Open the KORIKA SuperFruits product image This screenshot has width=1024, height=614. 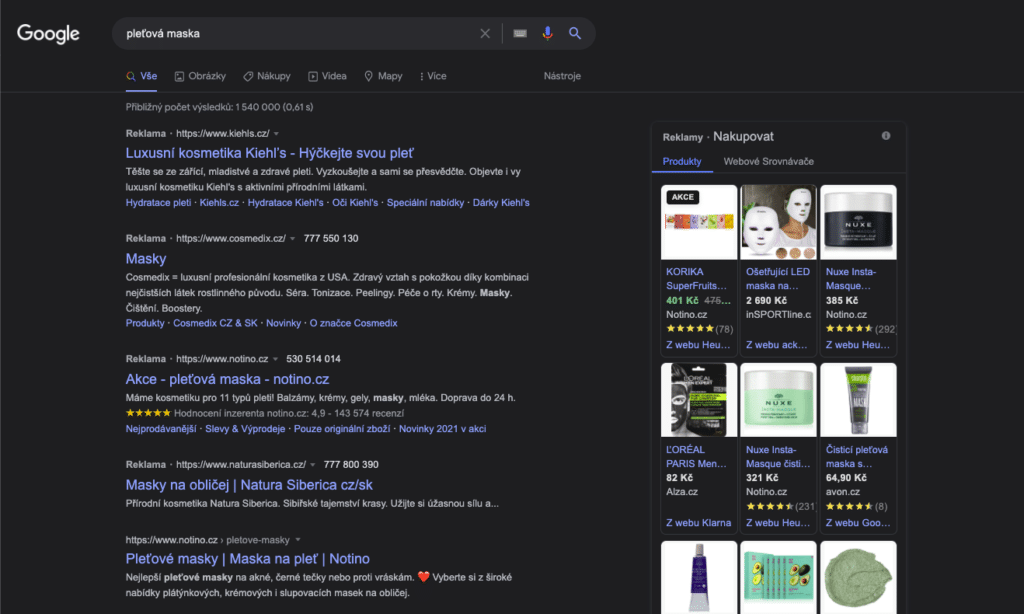pos(699,222)
